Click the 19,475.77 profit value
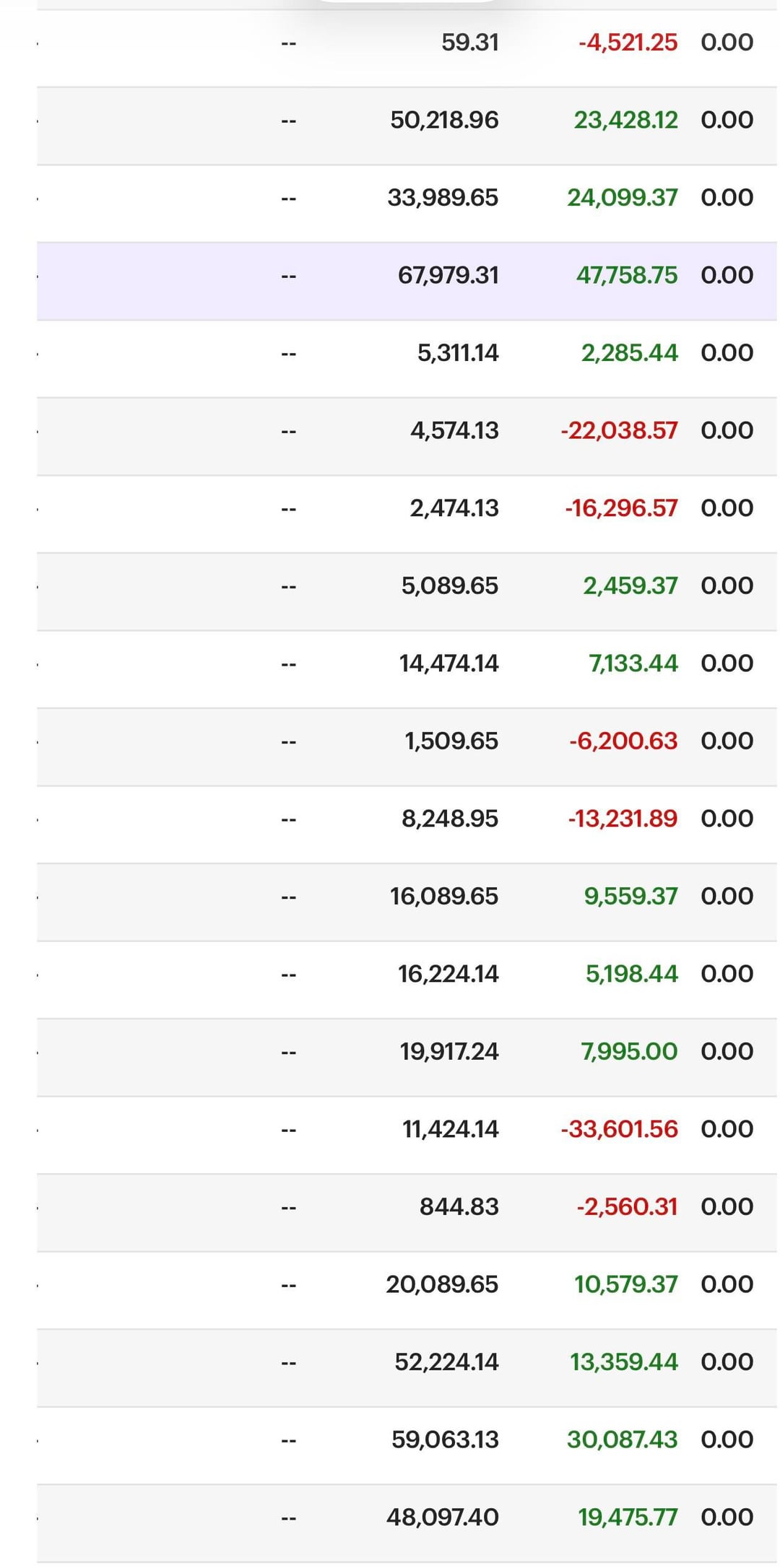The height and width of the screenshot is (1568, 780). 628,1517
